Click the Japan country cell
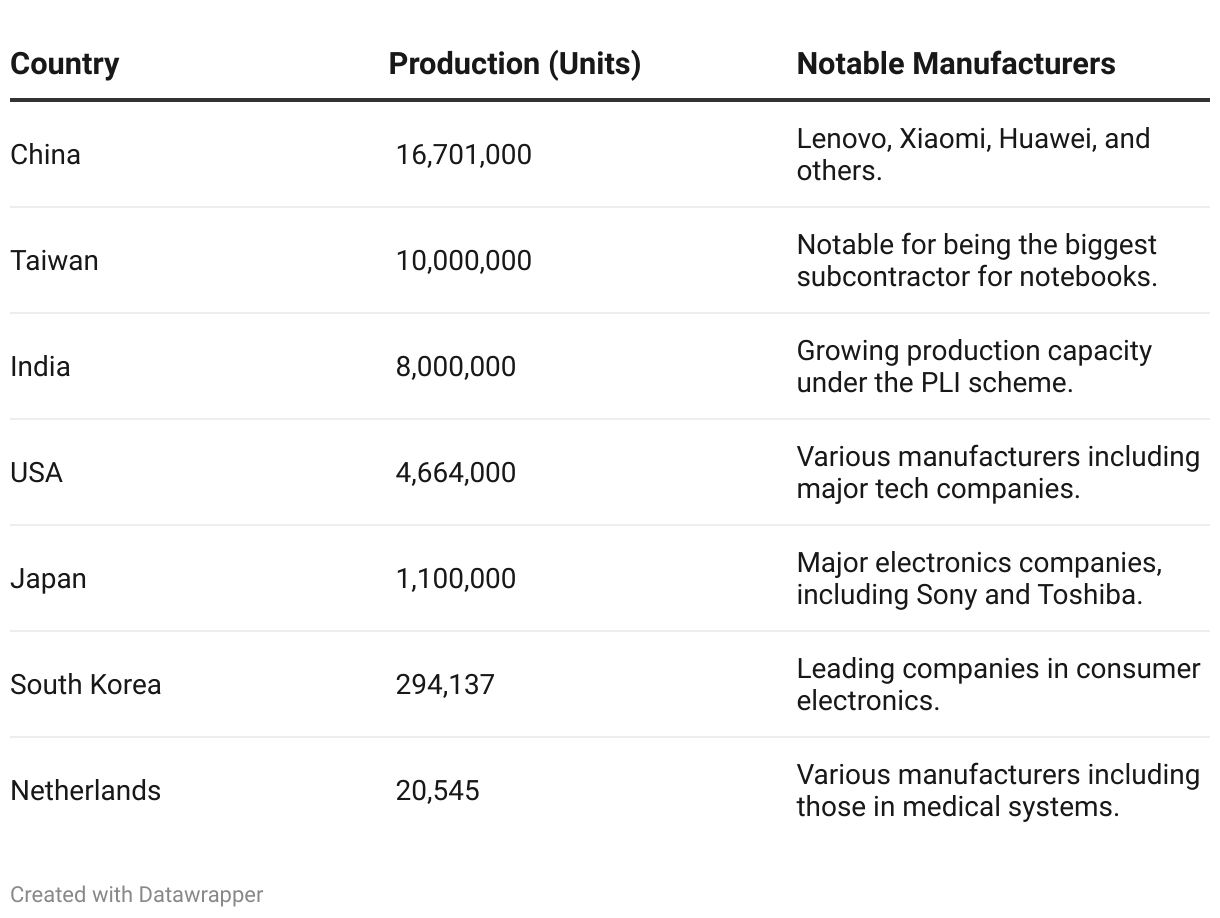This screenshot has width=1220, height=918. [48, 578]
